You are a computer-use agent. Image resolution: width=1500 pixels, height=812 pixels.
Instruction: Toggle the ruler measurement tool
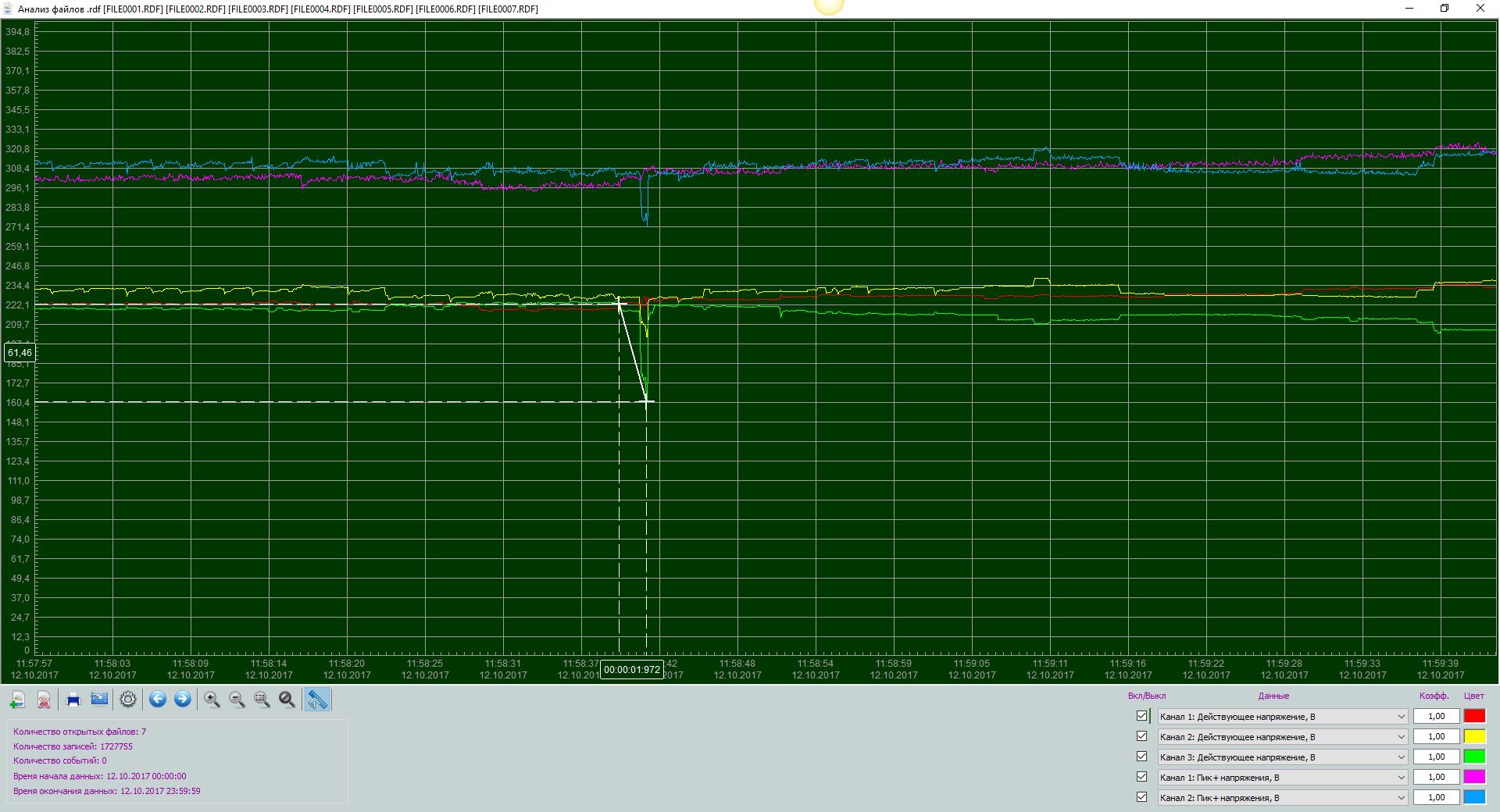pyautogui.click(x=317, y=700)
